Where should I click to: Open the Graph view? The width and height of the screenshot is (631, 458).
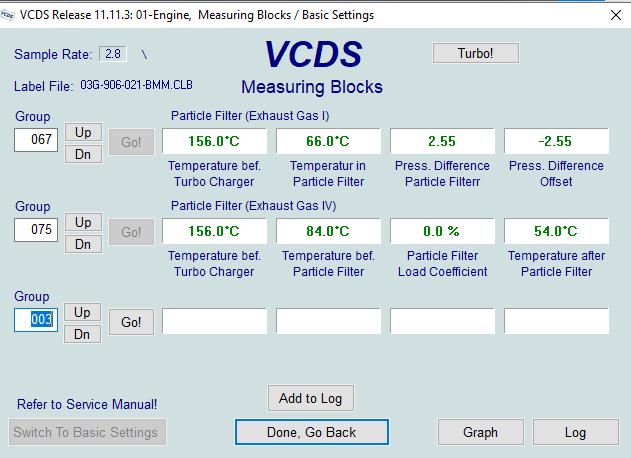click(480, 432)
